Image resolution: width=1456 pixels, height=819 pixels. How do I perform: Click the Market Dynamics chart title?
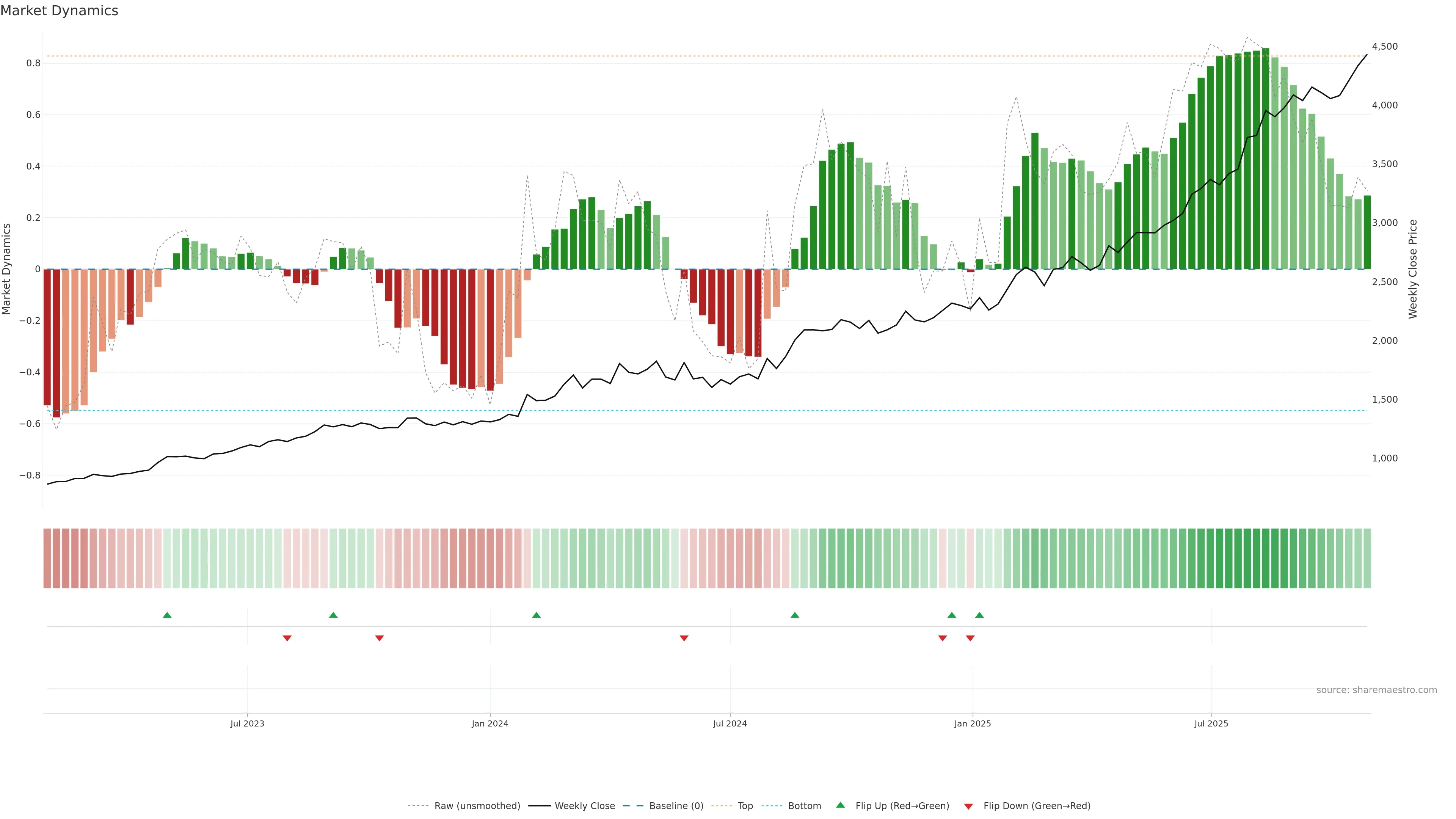pyautogui.click(x=60, y=11)
